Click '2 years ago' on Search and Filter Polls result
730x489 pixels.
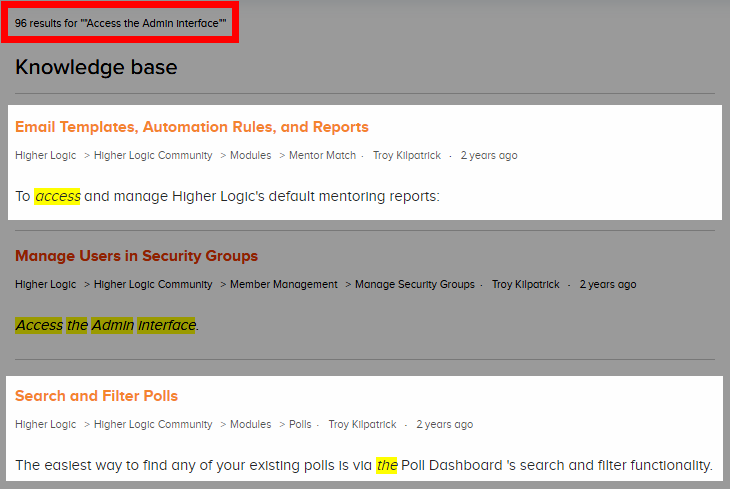[445, 424]
